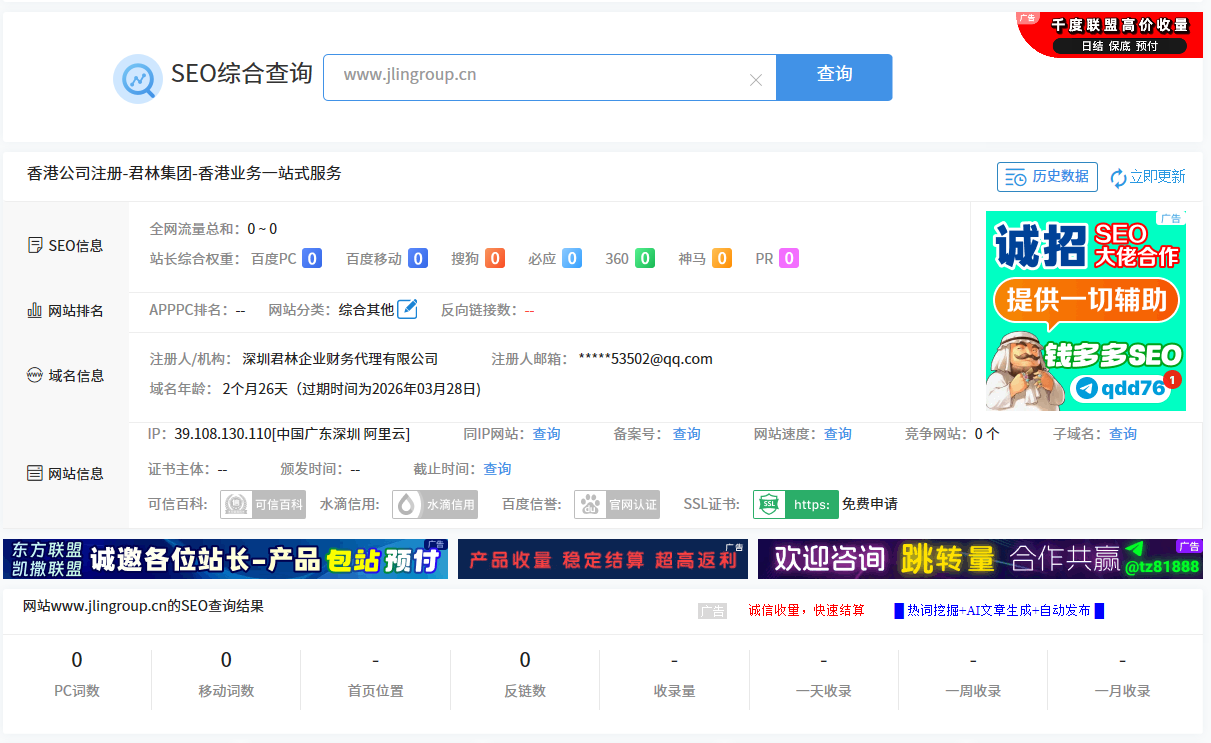Screen dimensions: 1211x743
Task: Click registrant 深圳君林企业财务代理有限公司
Action: click(x=340, y=359)
